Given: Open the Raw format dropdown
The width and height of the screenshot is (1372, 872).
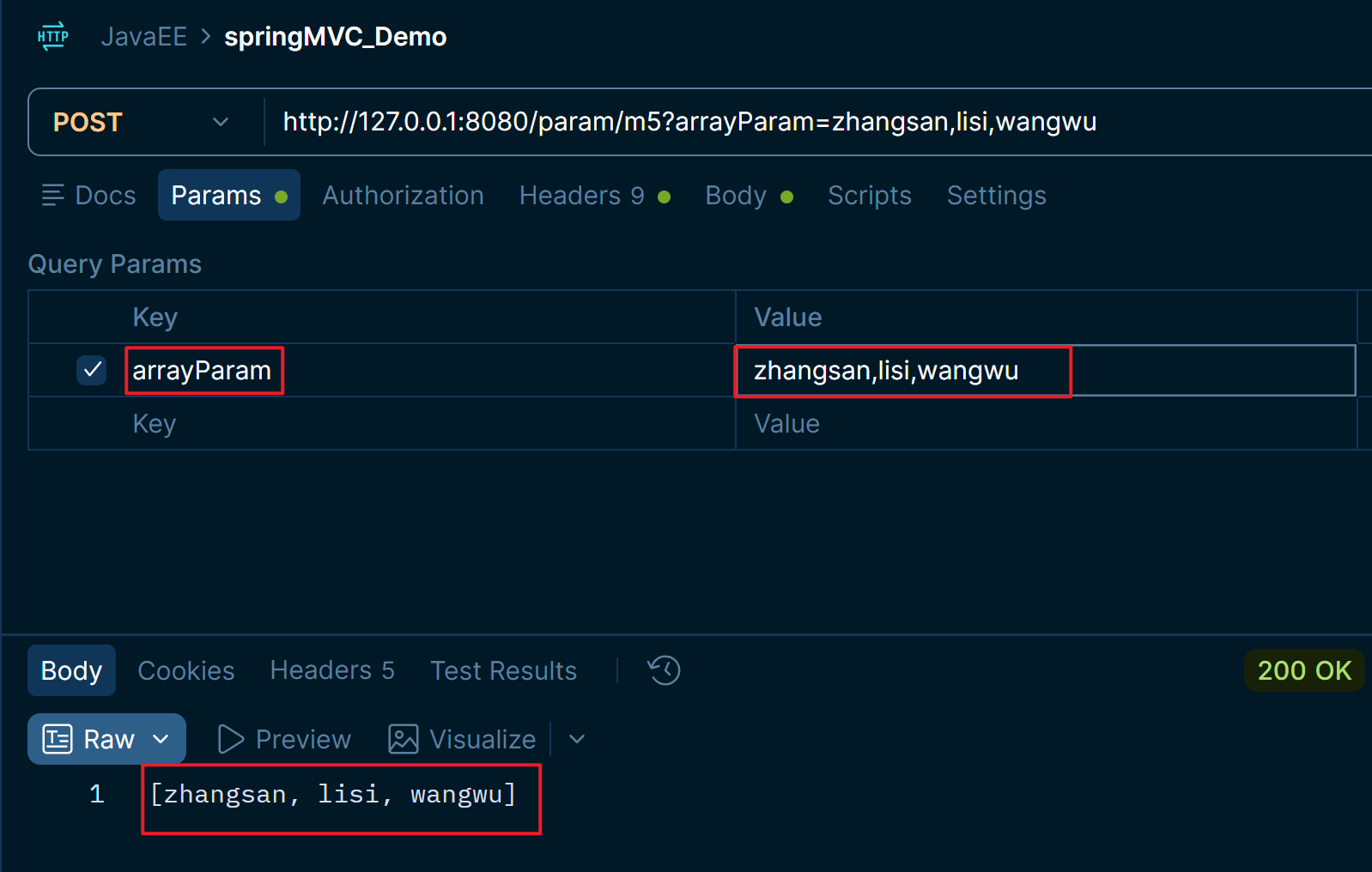Looking at the screenshot, I should [106, 739].
